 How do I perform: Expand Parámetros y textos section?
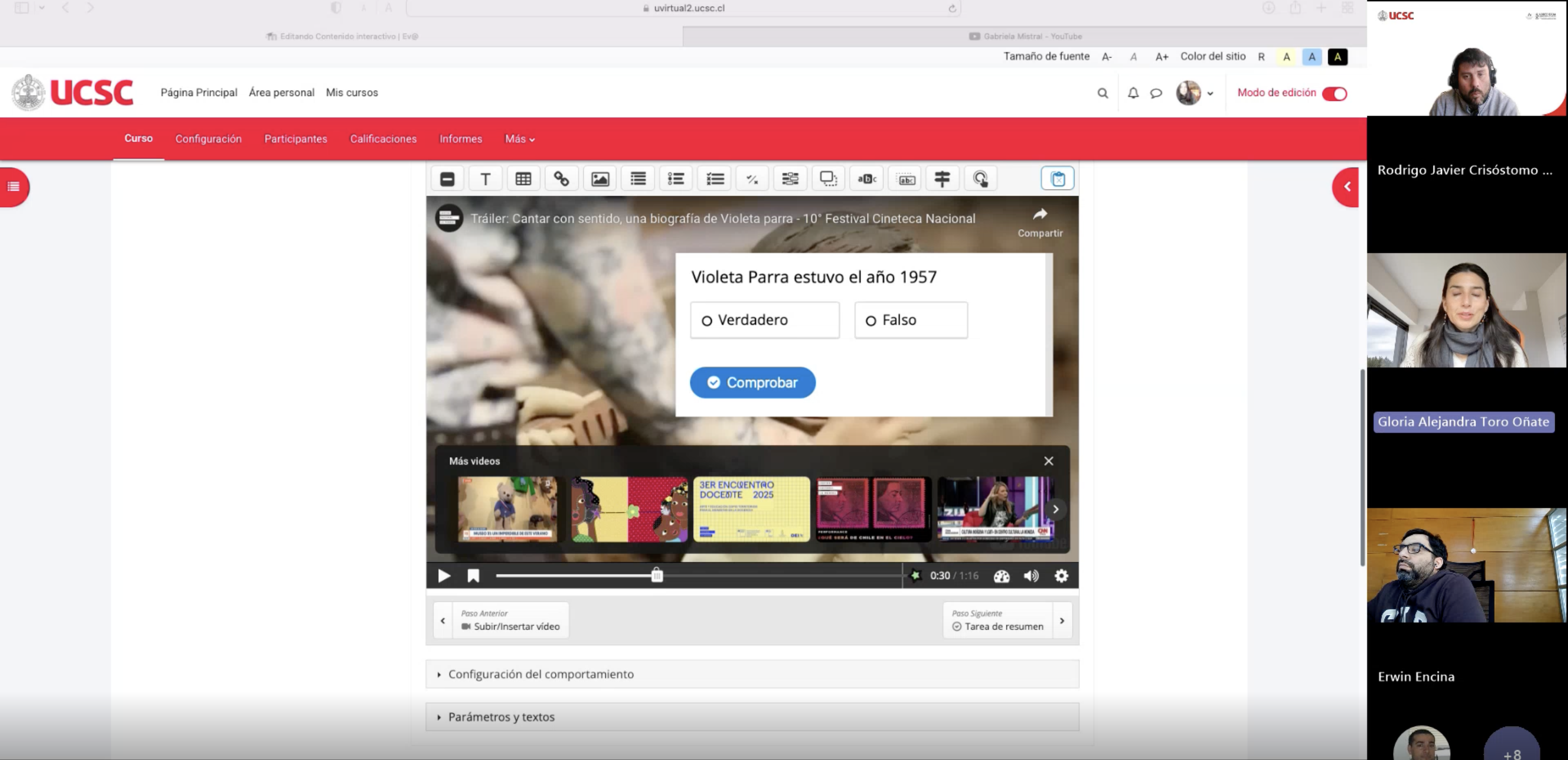tap(752, 717)
